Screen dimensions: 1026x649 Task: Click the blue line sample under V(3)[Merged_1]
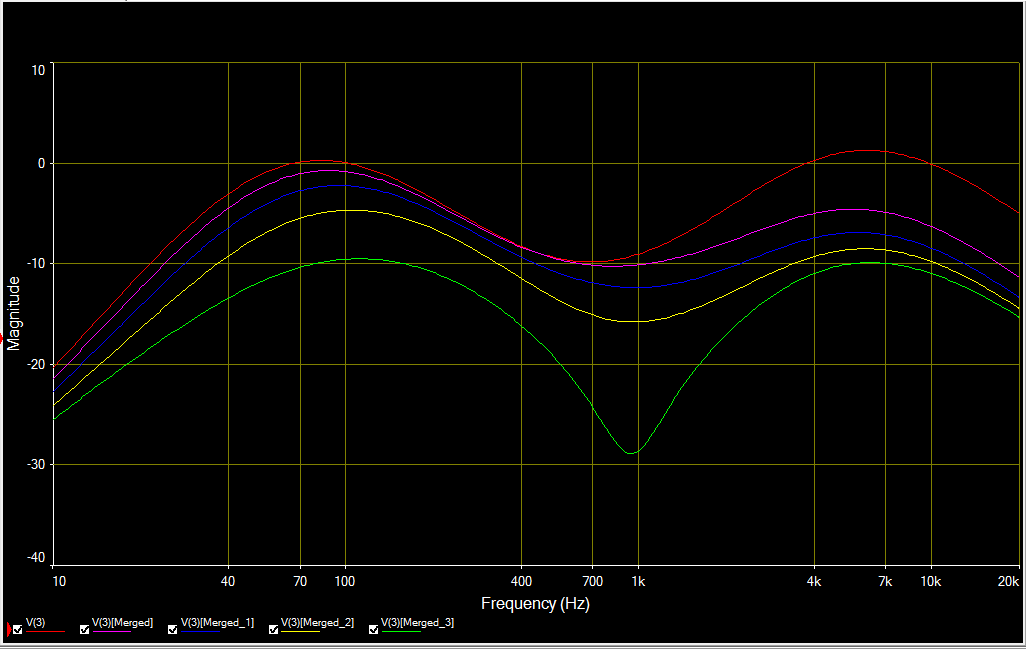(200, 632)
